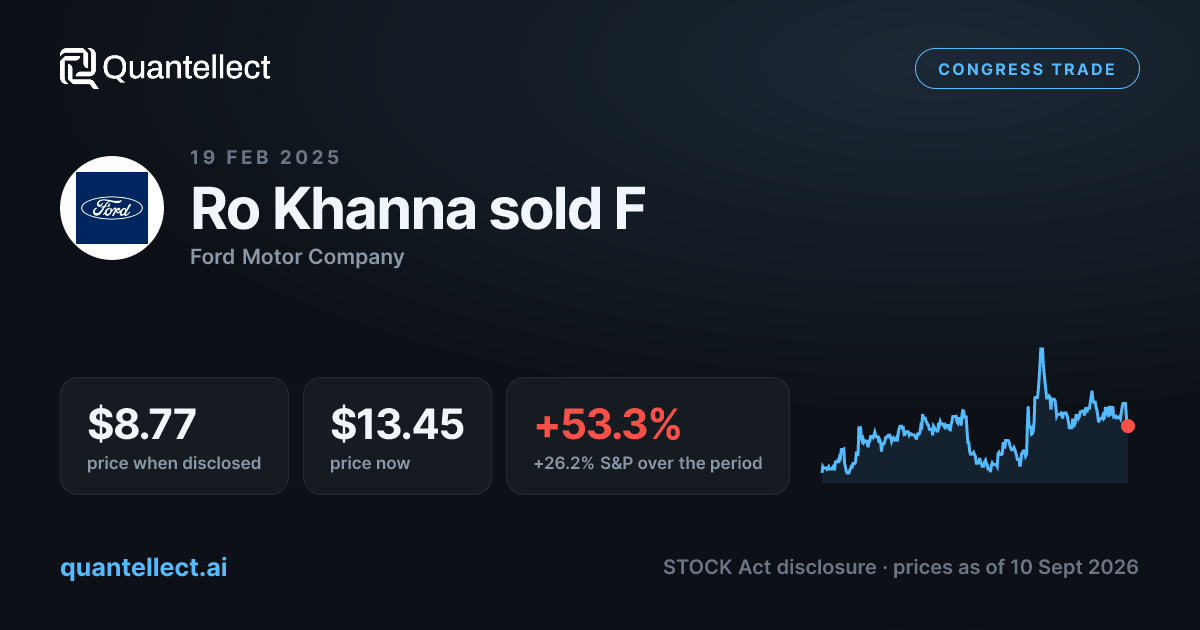Screen dimensions: 1200x630
Task: Click the CONGRESS TRADE badge
Action: coord(1027,69)
